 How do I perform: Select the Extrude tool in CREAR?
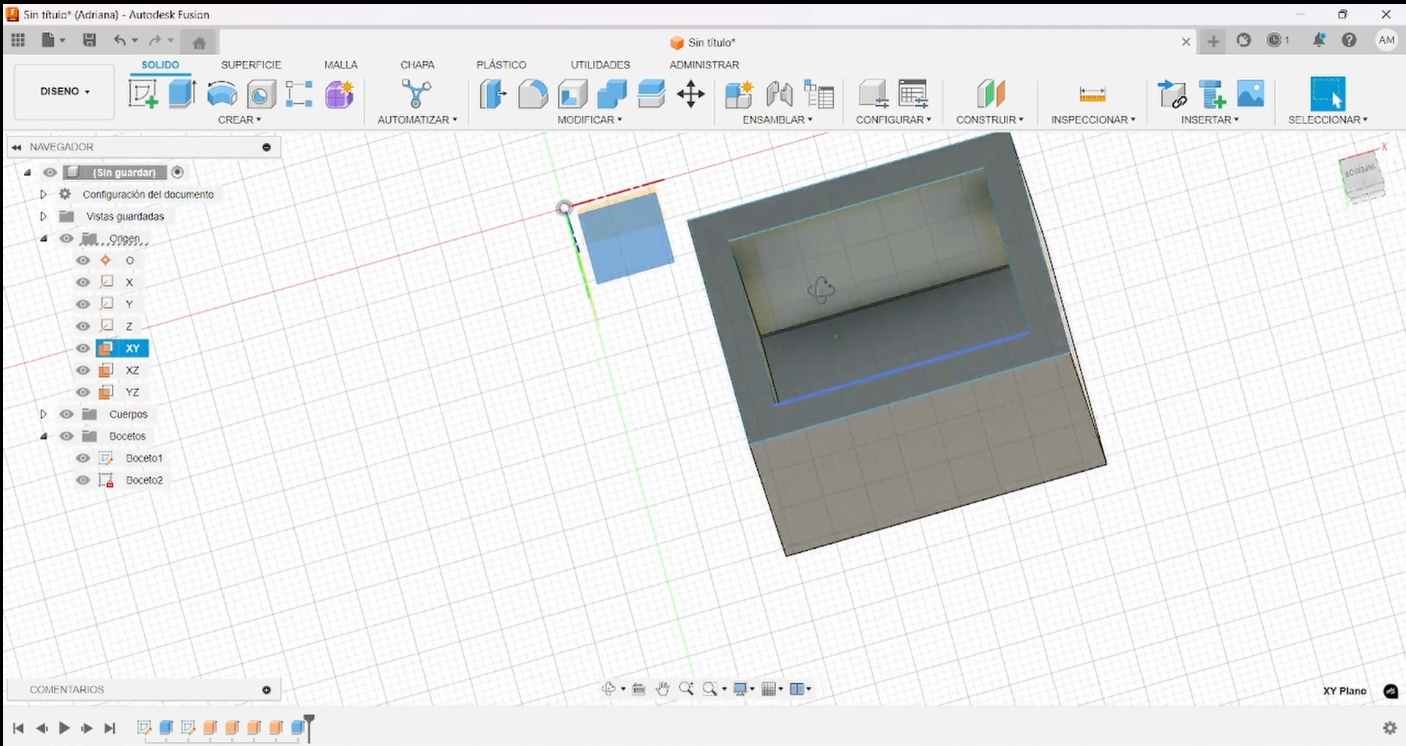coord(181,94)
